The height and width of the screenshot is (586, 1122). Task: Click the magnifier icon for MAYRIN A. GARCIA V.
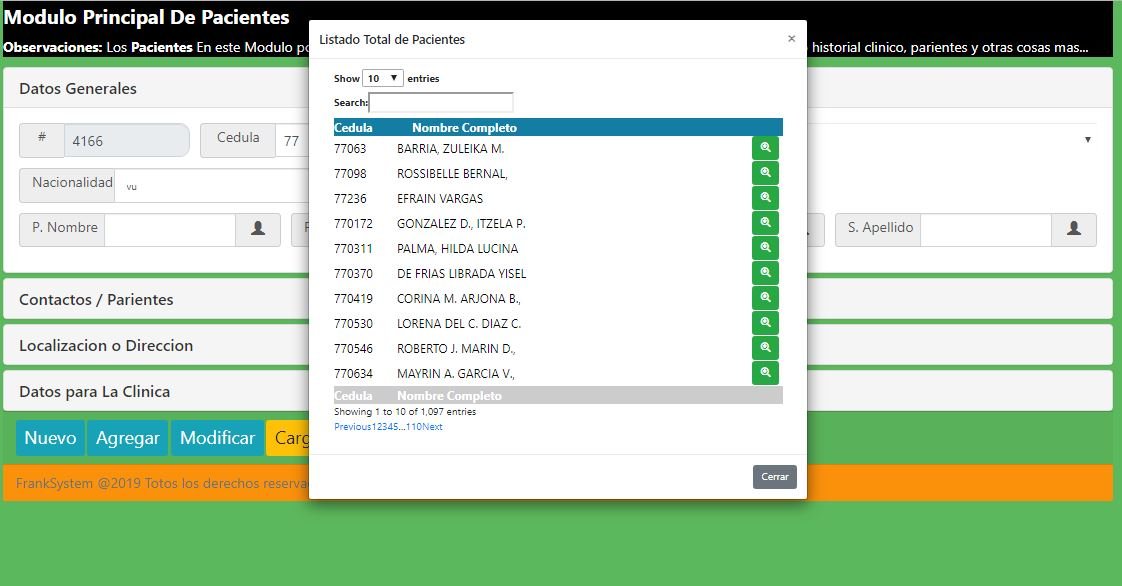765,373
